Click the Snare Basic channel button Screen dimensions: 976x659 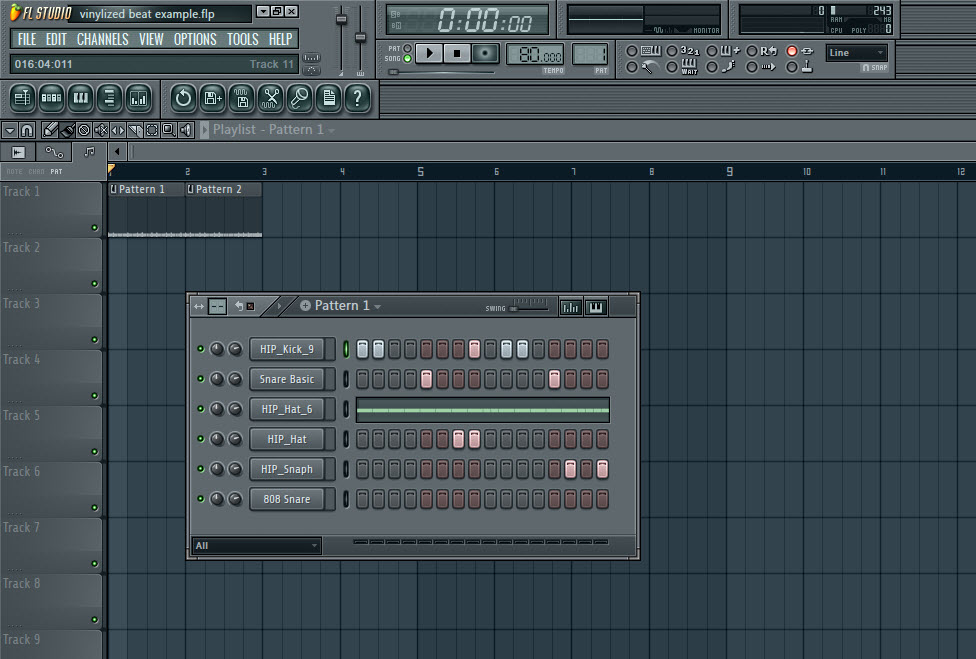click(287, 379)
